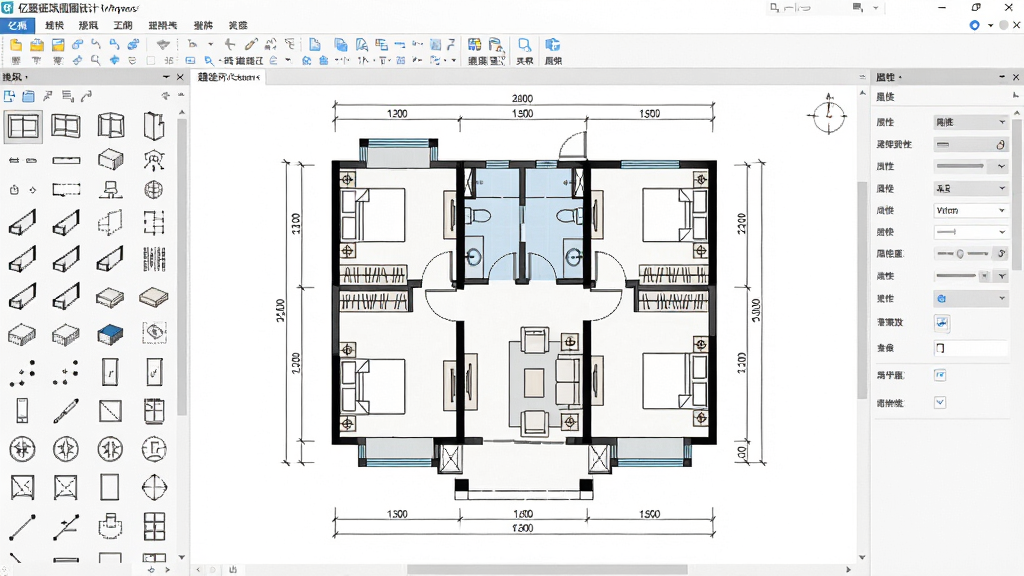Choose the globe symbol in the shape library

(153, 190)
